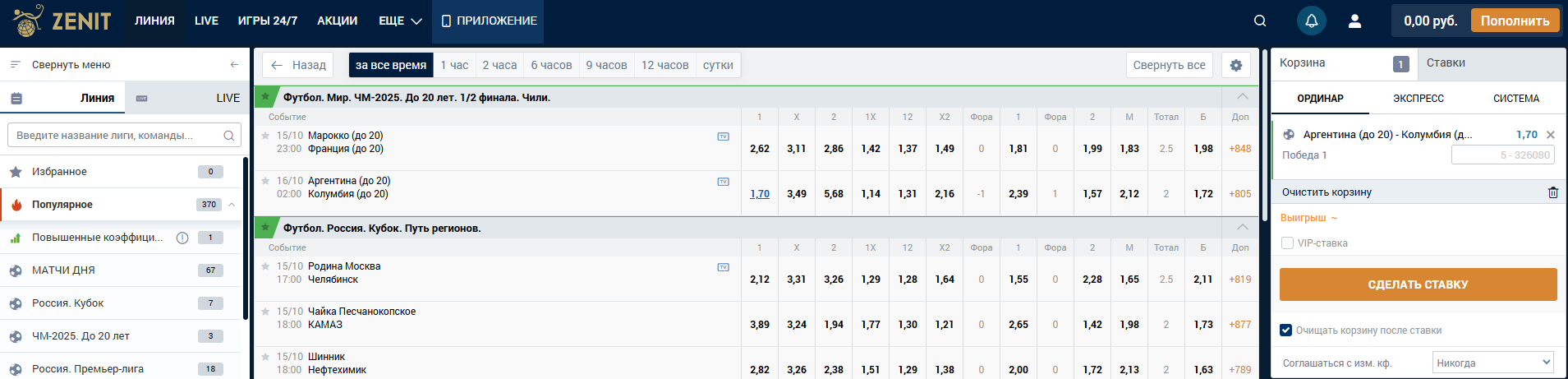The height and width of the screenshot is (379, 1568).
Task: Click the trash icon to clear the betslip
Action: coord(1552,192)
